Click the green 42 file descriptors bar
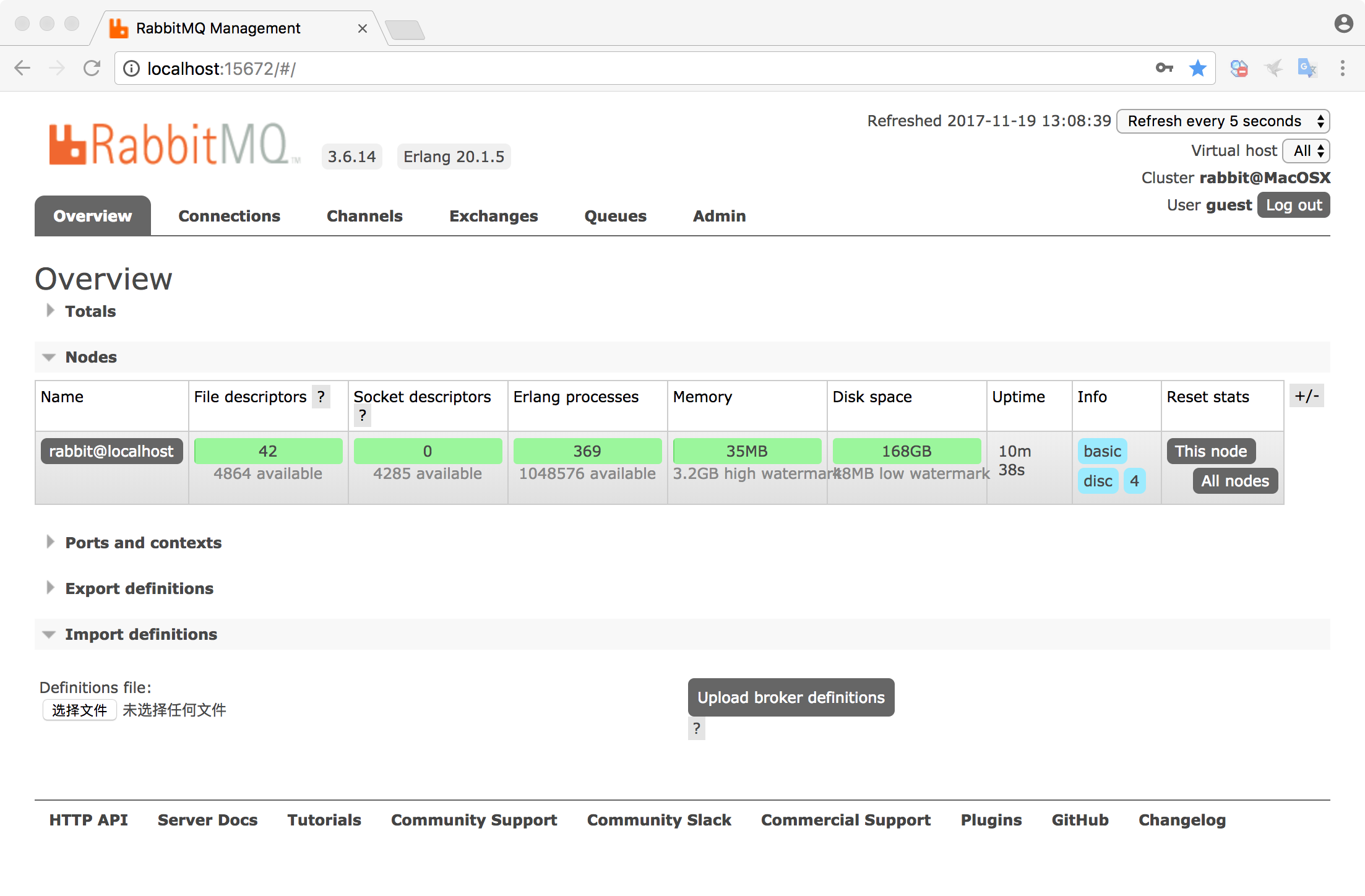Screen dimensions: 1365x896 (x=268, y=451)
